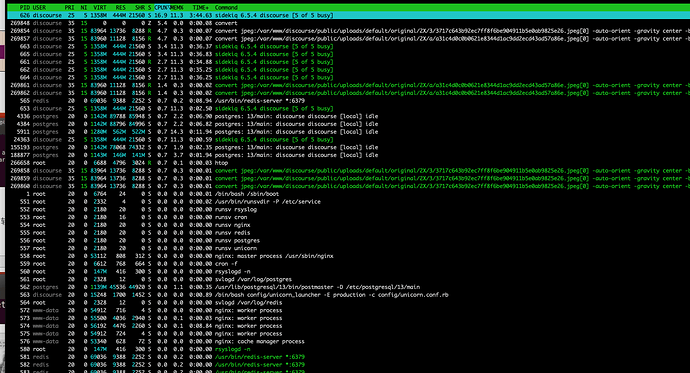The image size is (690, 373).
Task: Select sidekiq thread row PID 665
Action: click(x=349, y=54)
